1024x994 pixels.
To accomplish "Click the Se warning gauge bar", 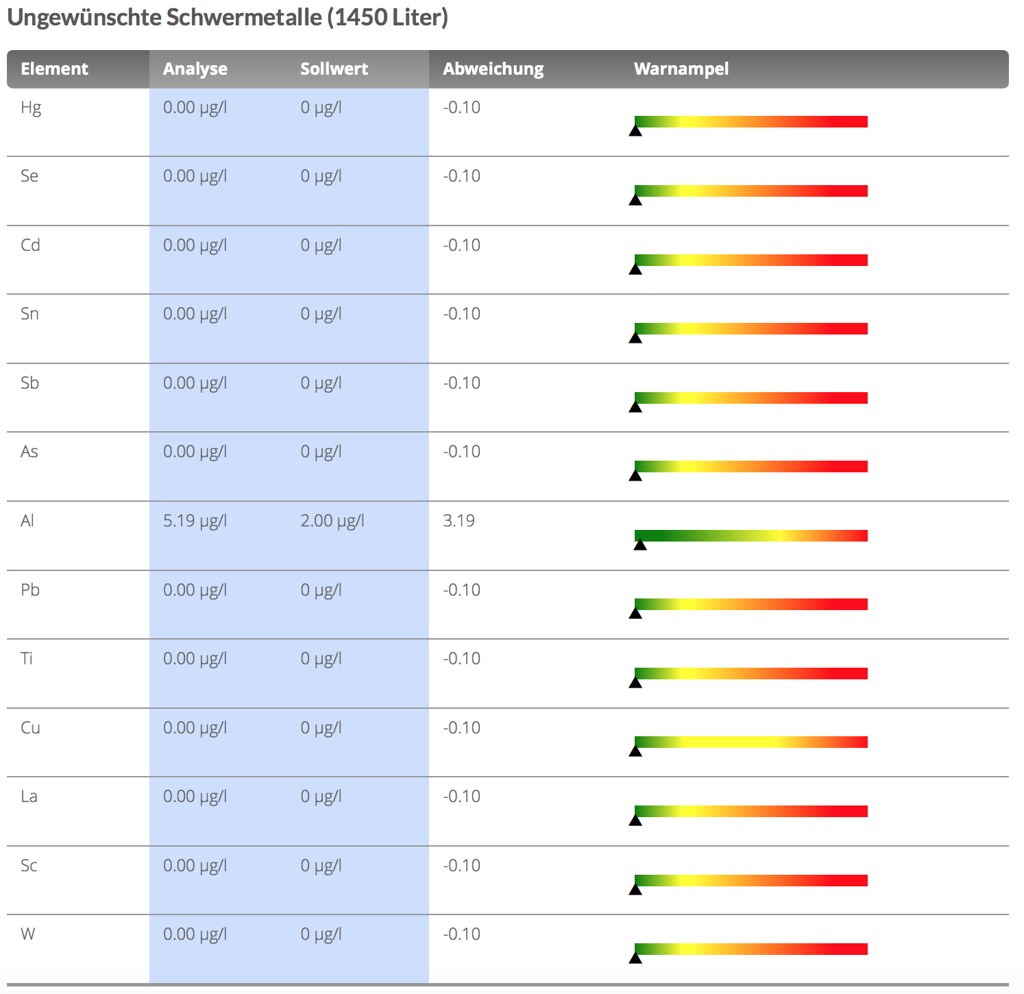I will point(751,191).
